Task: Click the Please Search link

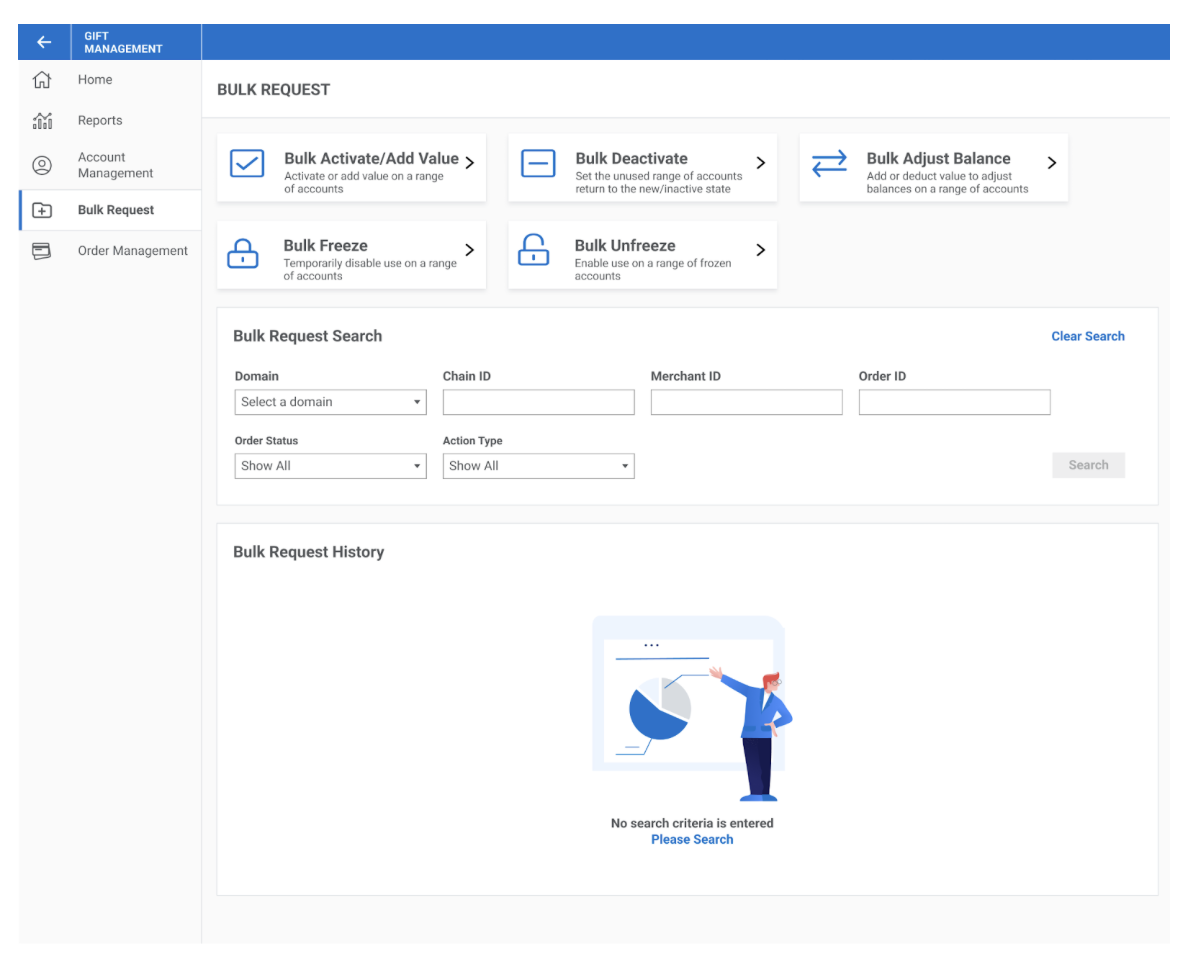Action: (692, 840)
